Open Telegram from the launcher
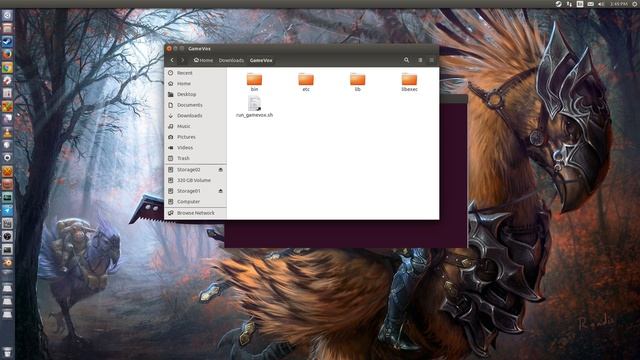This screenshot has height=360, width=640. [x=7, y=211]
